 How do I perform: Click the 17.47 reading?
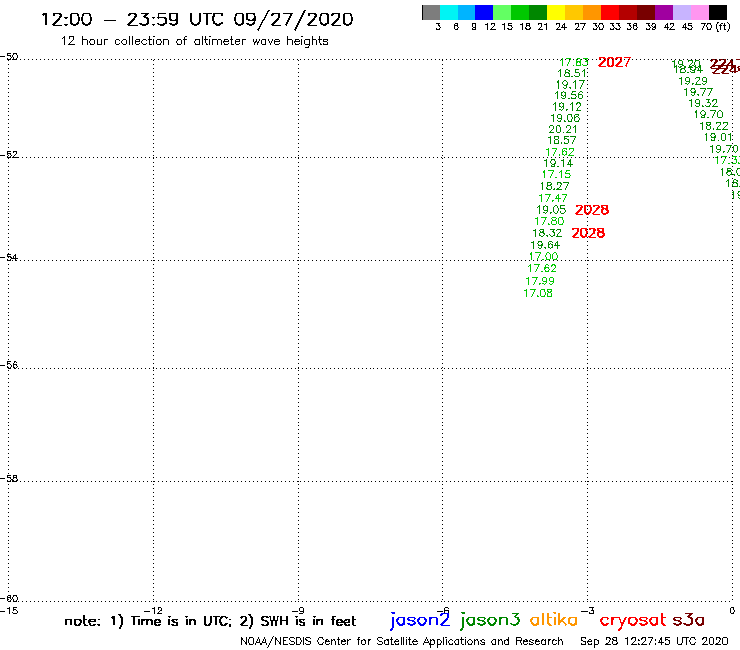click(553, 198)
